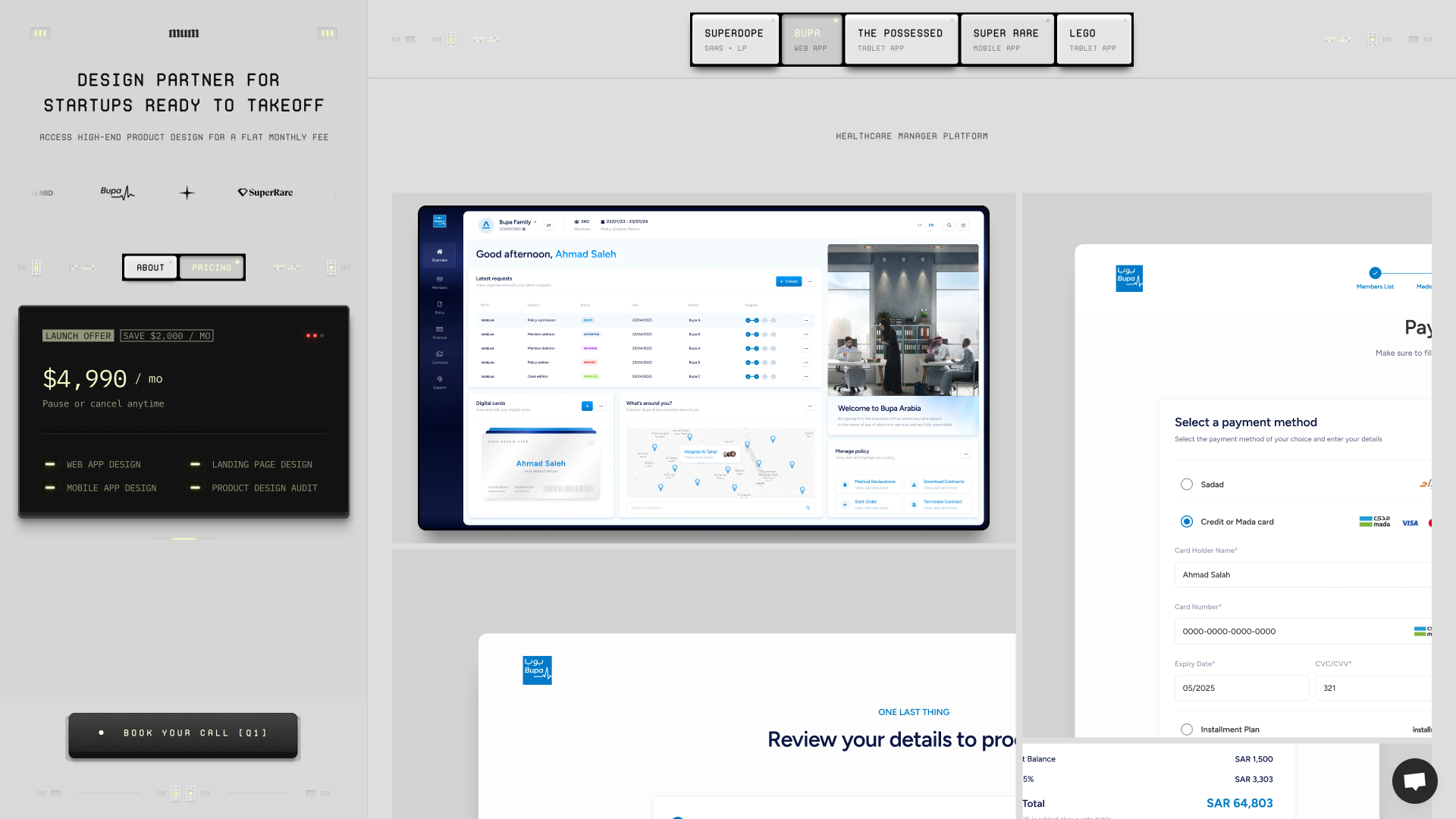This screenshot has width=1456, height=819.
Task: Click the Card Holder Name input field
Action: (x=1303, y=575)
